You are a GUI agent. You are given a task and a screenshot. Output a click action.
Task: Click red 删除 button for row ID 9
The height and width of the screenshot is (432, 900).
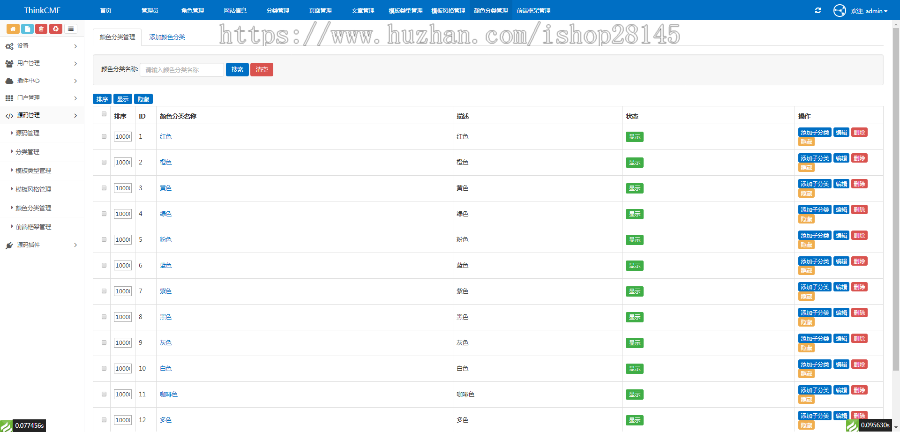pyautogui.click(x=859, y=338)
